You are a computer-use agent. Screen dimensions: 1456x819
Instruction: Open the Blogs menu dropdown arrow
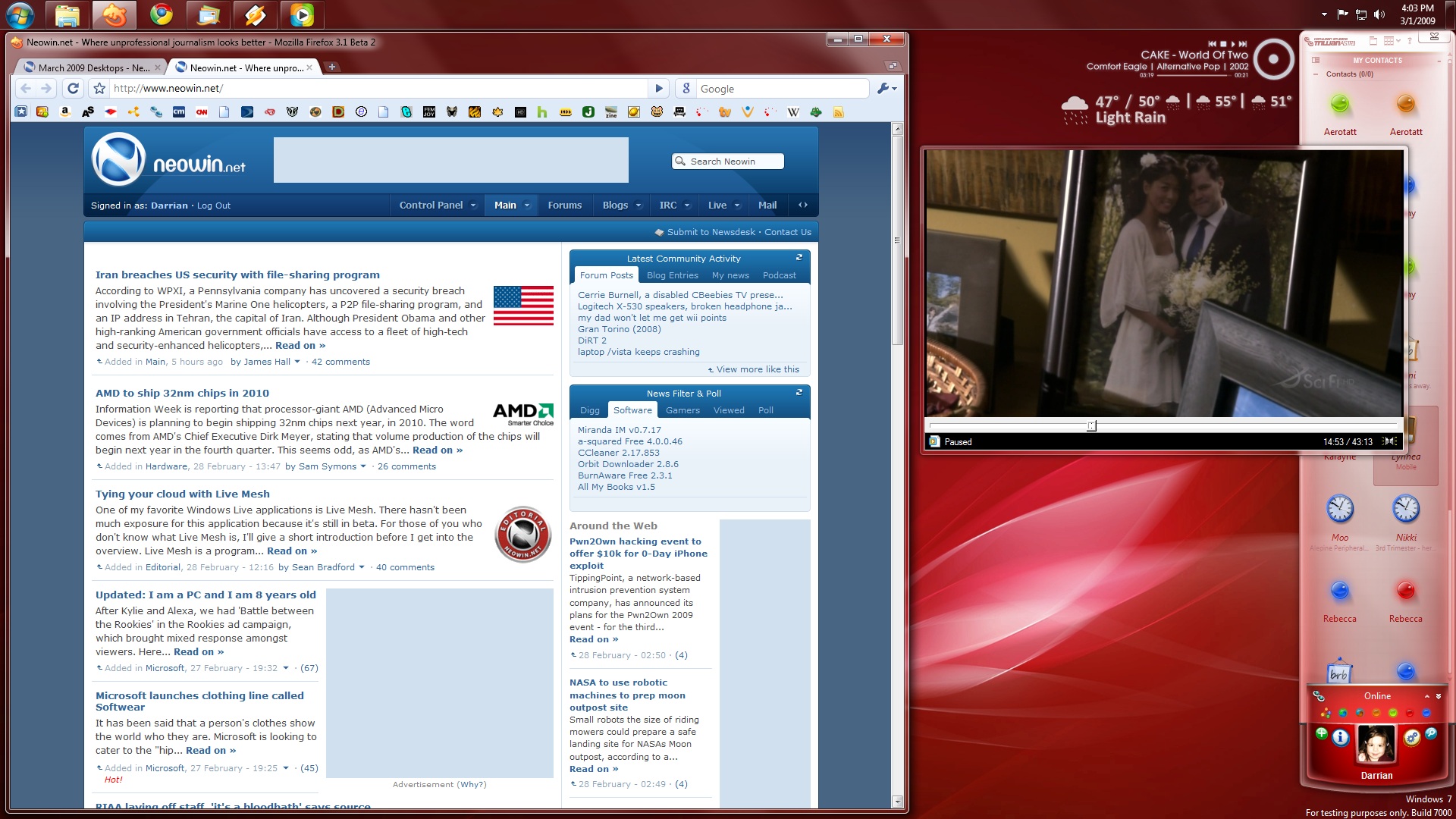pos(639,206)
